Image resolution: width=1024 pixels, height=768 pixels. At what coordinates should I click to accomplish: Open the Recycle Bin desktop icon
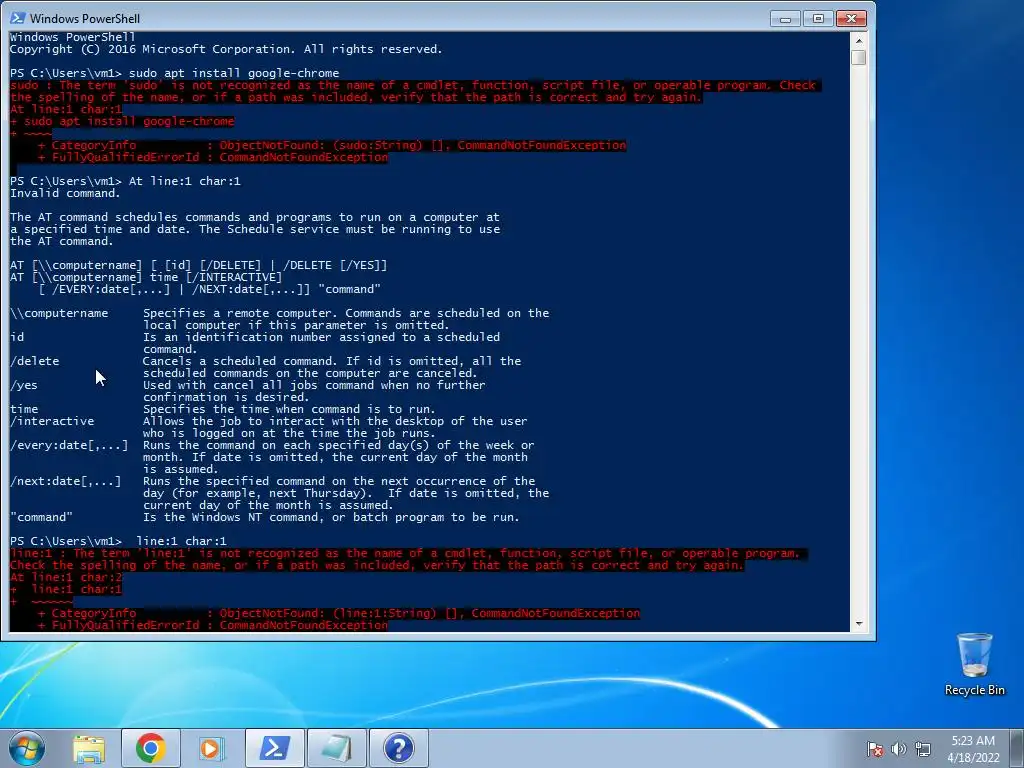974,664
